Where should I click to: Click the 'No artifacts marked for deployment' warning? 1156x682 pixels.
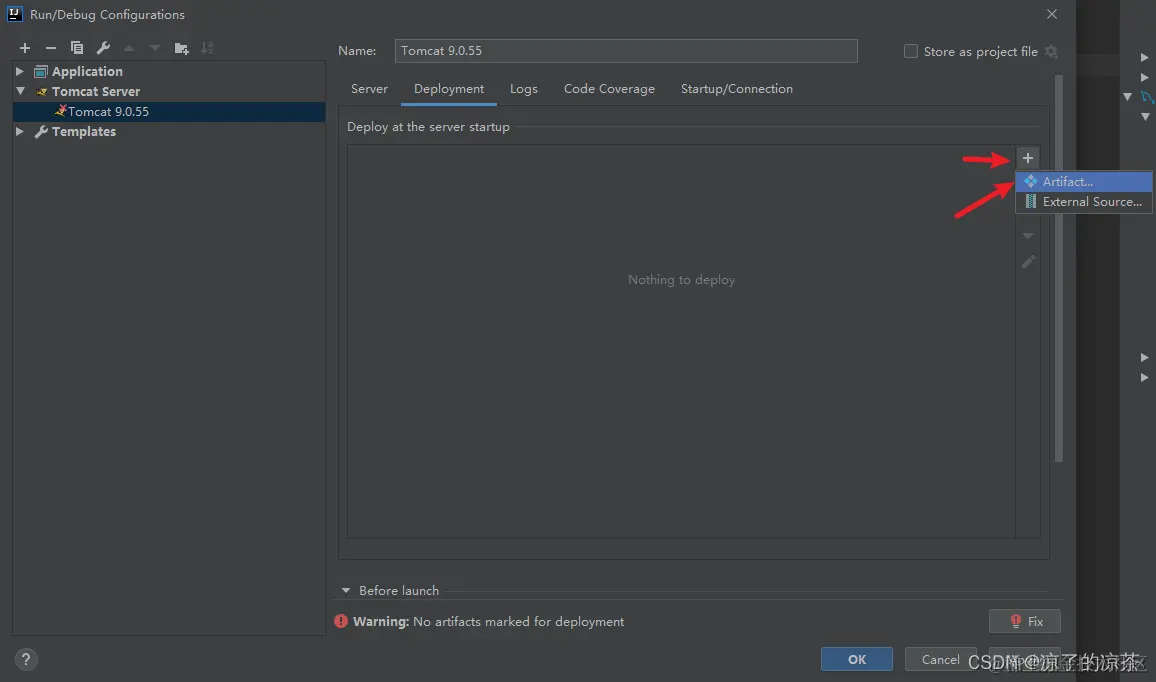[x=518, y=622]
